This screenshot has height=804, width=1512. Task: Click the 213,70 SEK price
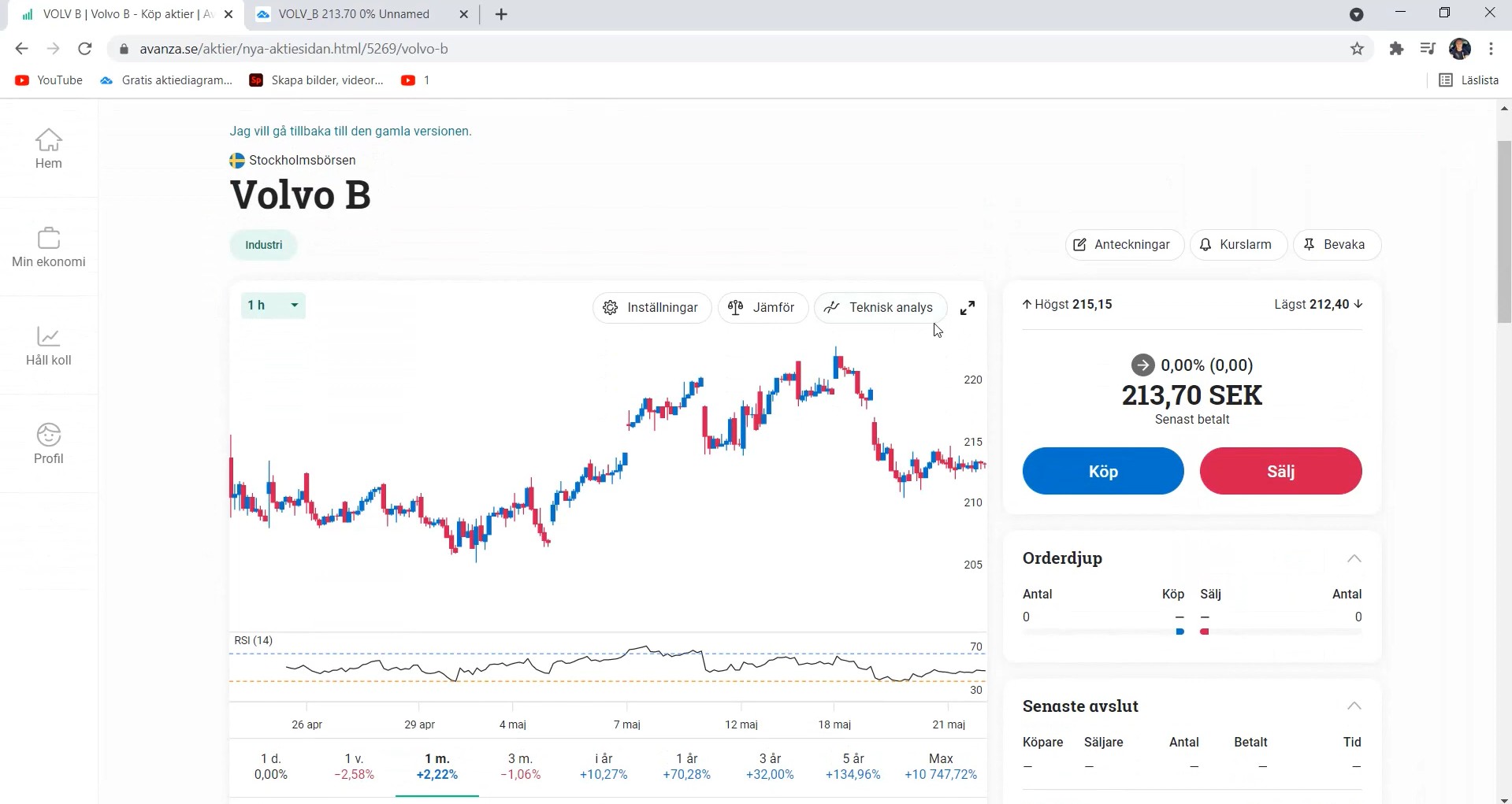tap(1192, 395)
